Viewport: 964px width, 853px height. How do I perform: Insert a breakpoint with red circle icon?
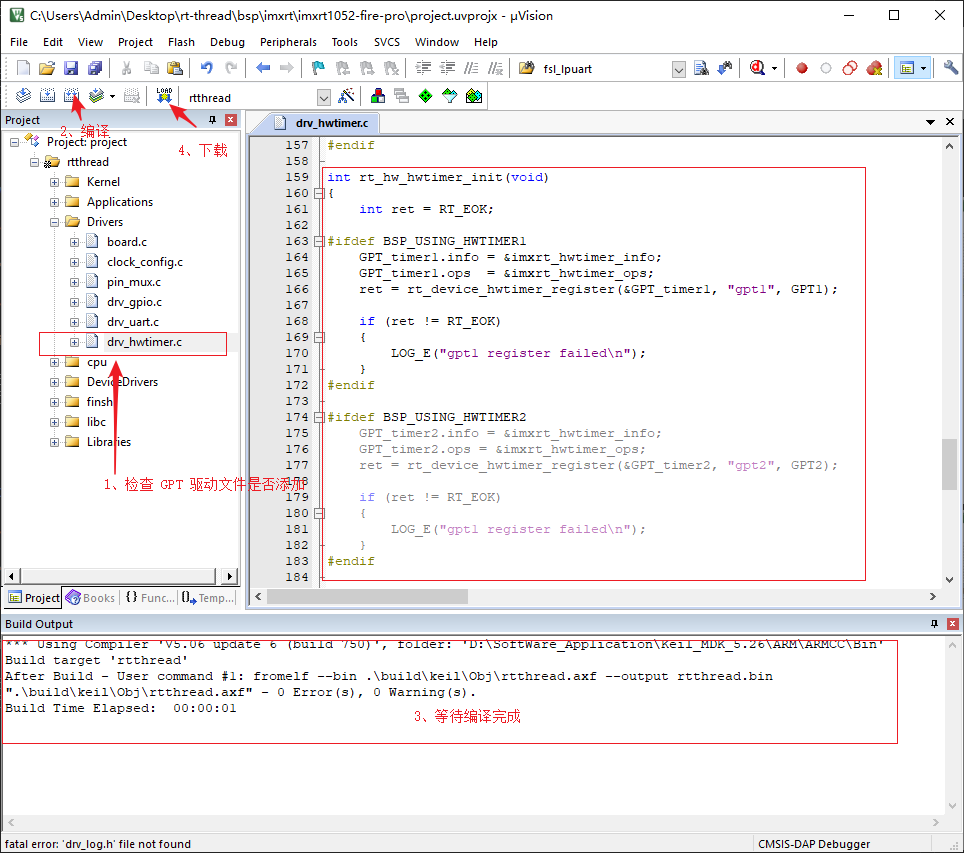[x=801, y=68]
